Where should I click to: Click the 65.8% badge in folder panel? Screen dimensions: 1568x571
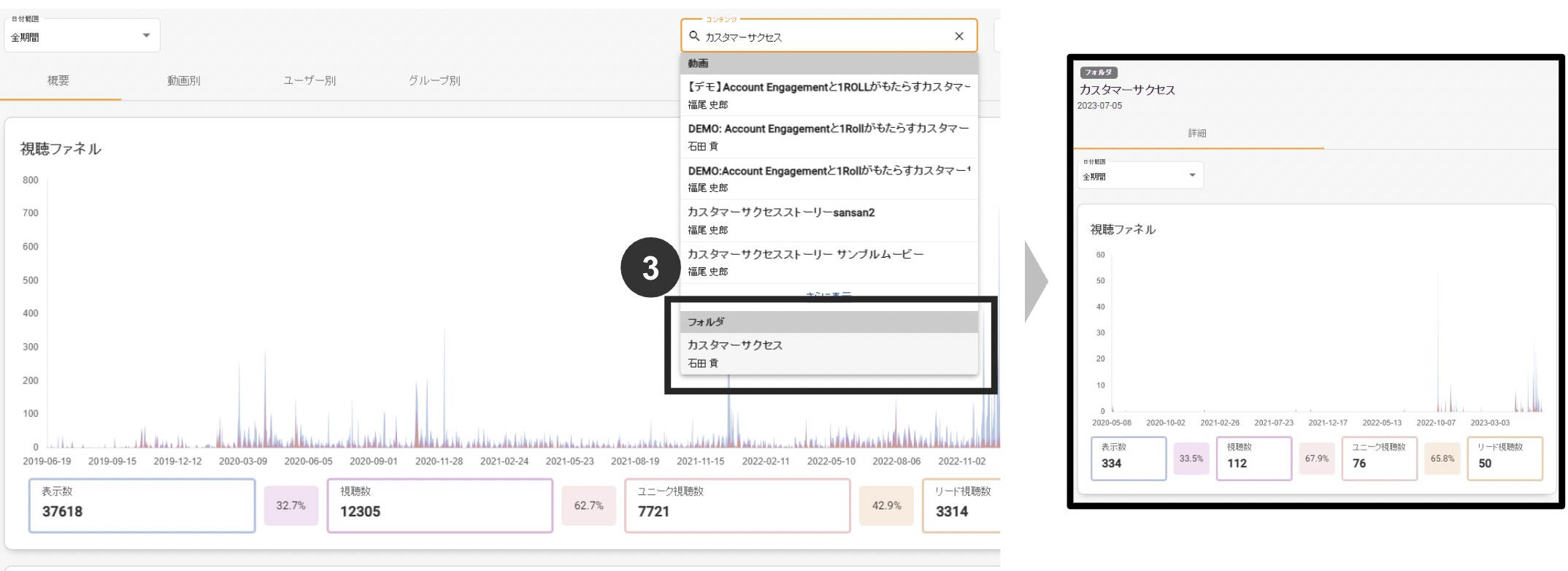click(x=1442, y=459)
